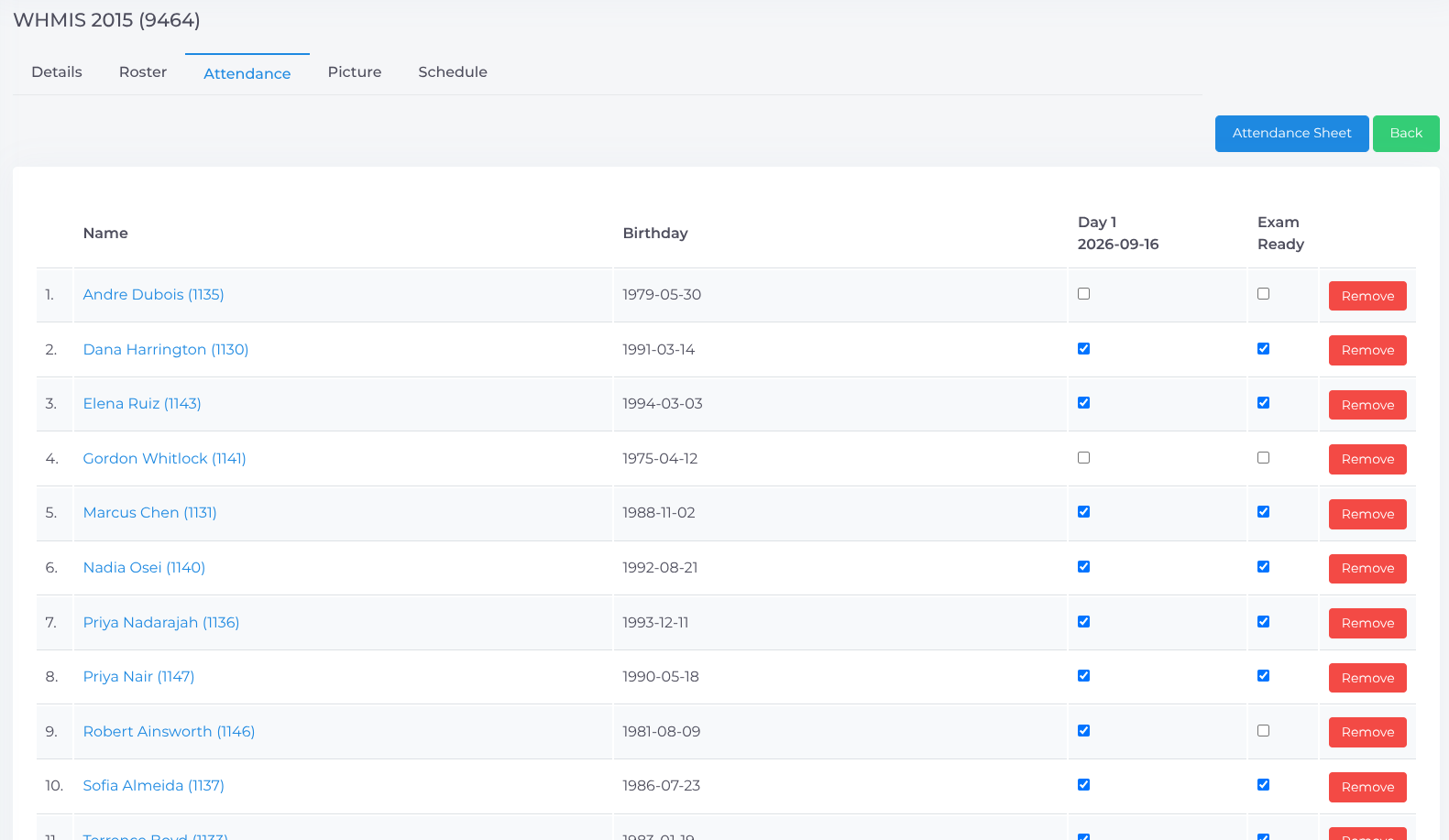The image size is (1449, 840).
Task: Open Priya Nadarajah (1136) link
Action: 161,623
